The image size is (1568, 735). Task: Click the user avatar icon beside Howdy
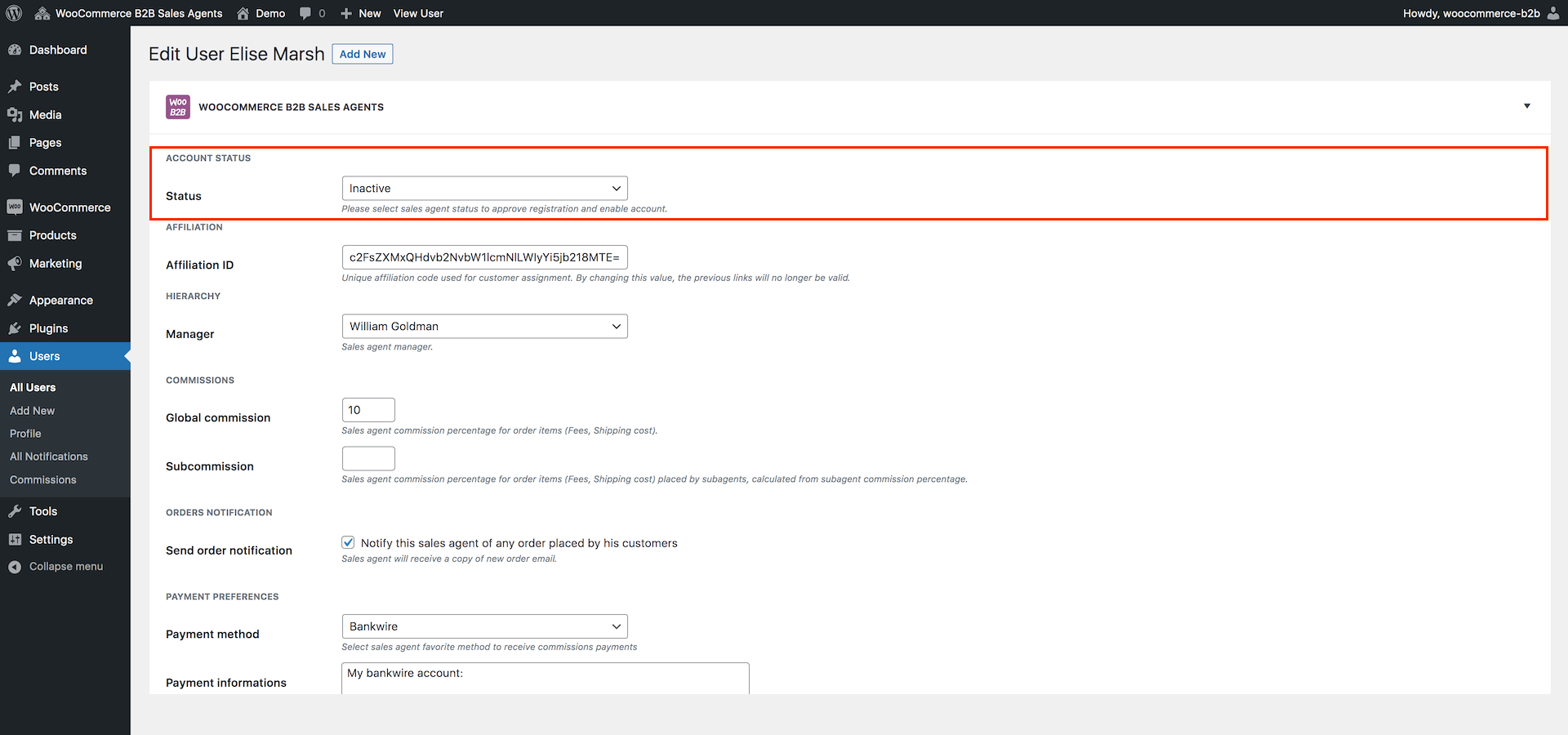point(1553,13)
